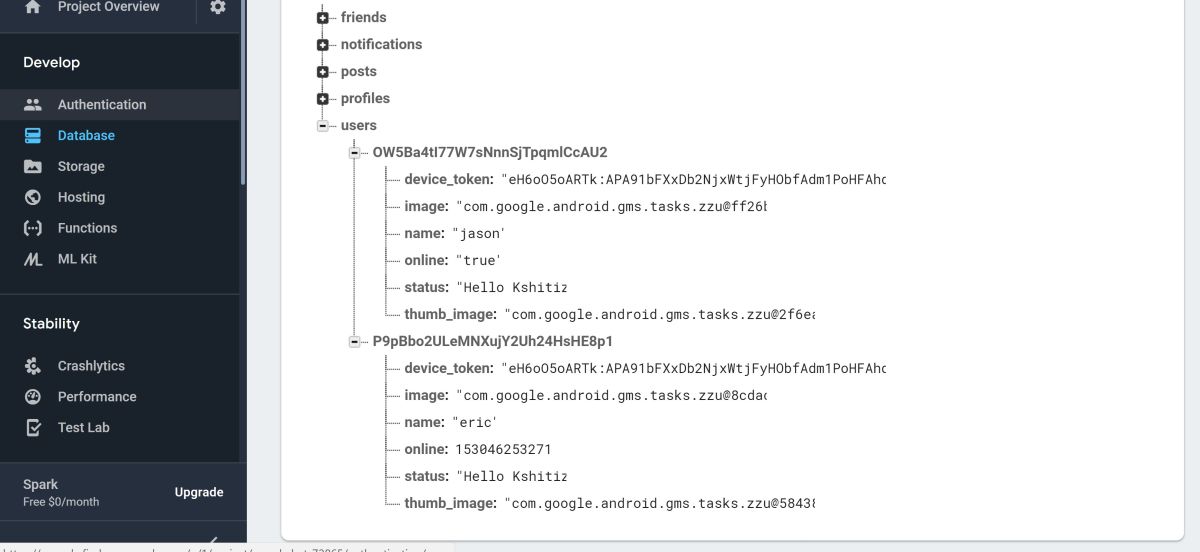
Task: Edit thumb_image value ending zzu@5843
Action: coord(659,503)
